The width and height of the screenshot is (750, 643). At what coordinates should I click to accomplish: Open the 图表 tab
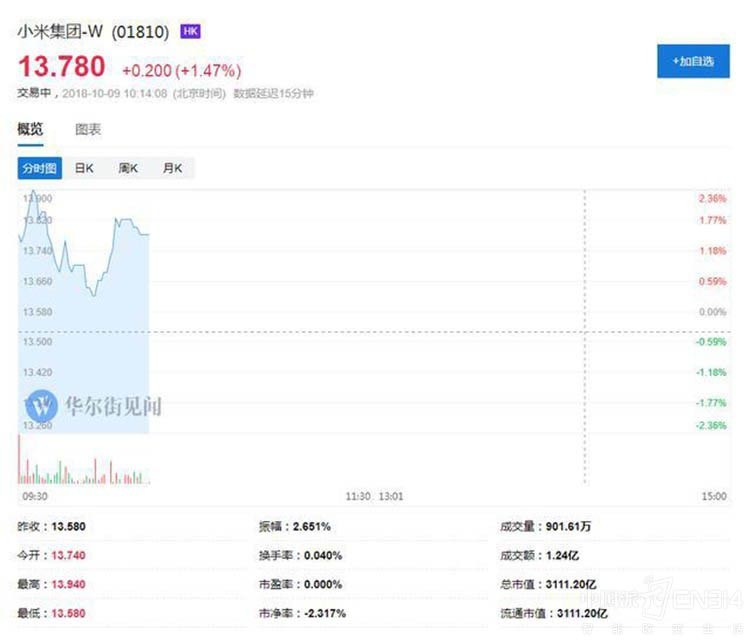pyautogui.click(x=88, y=129)
